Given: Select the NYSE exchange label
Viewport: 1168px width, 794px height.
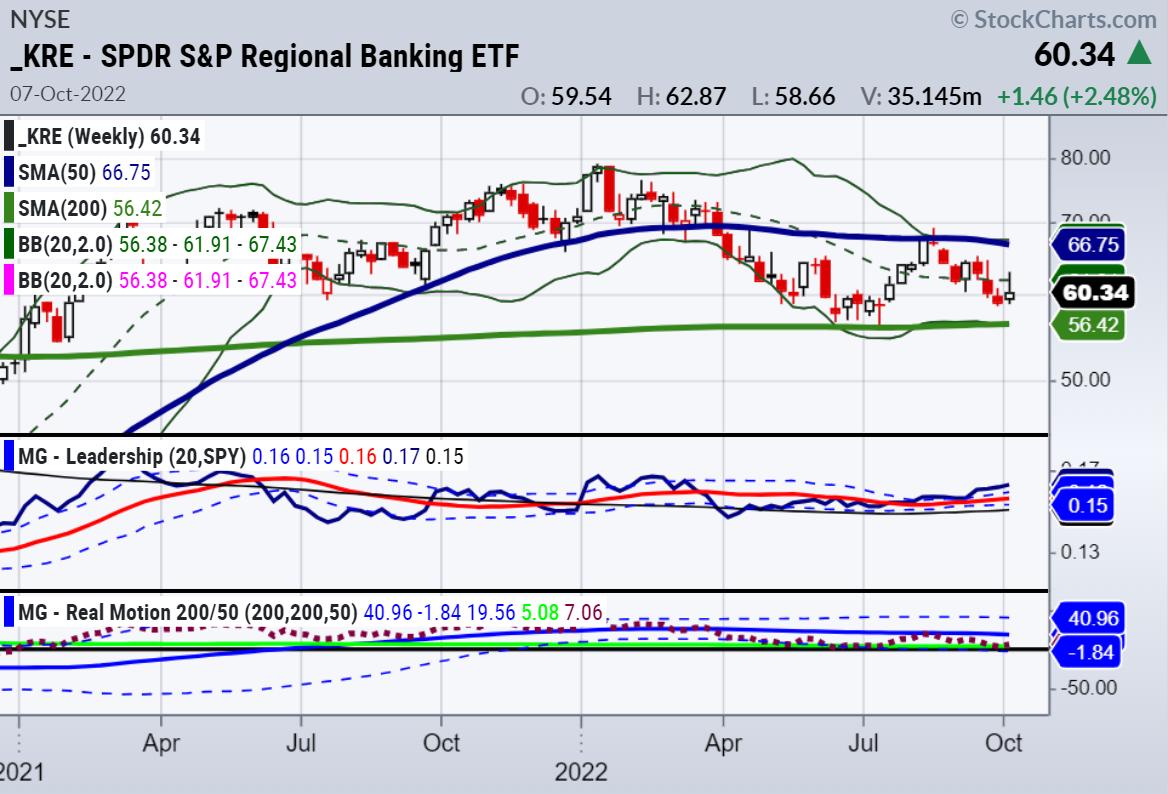Looking at the screenshot, I should 39,18.
